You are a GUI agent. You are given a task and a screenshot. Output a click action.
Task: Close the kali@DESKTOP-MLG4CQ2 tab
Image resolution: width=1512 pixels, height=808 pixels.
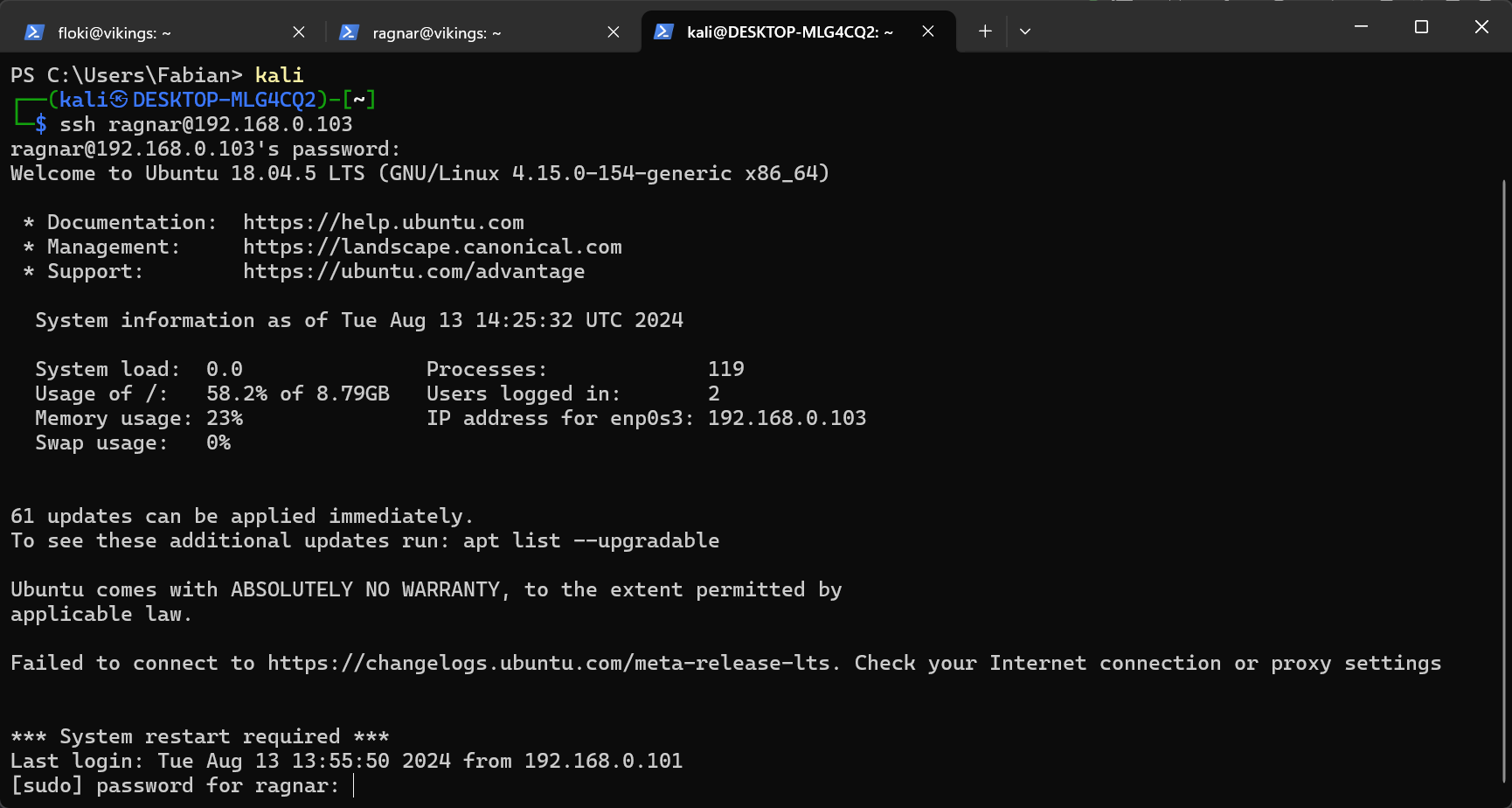click(928, 31)
